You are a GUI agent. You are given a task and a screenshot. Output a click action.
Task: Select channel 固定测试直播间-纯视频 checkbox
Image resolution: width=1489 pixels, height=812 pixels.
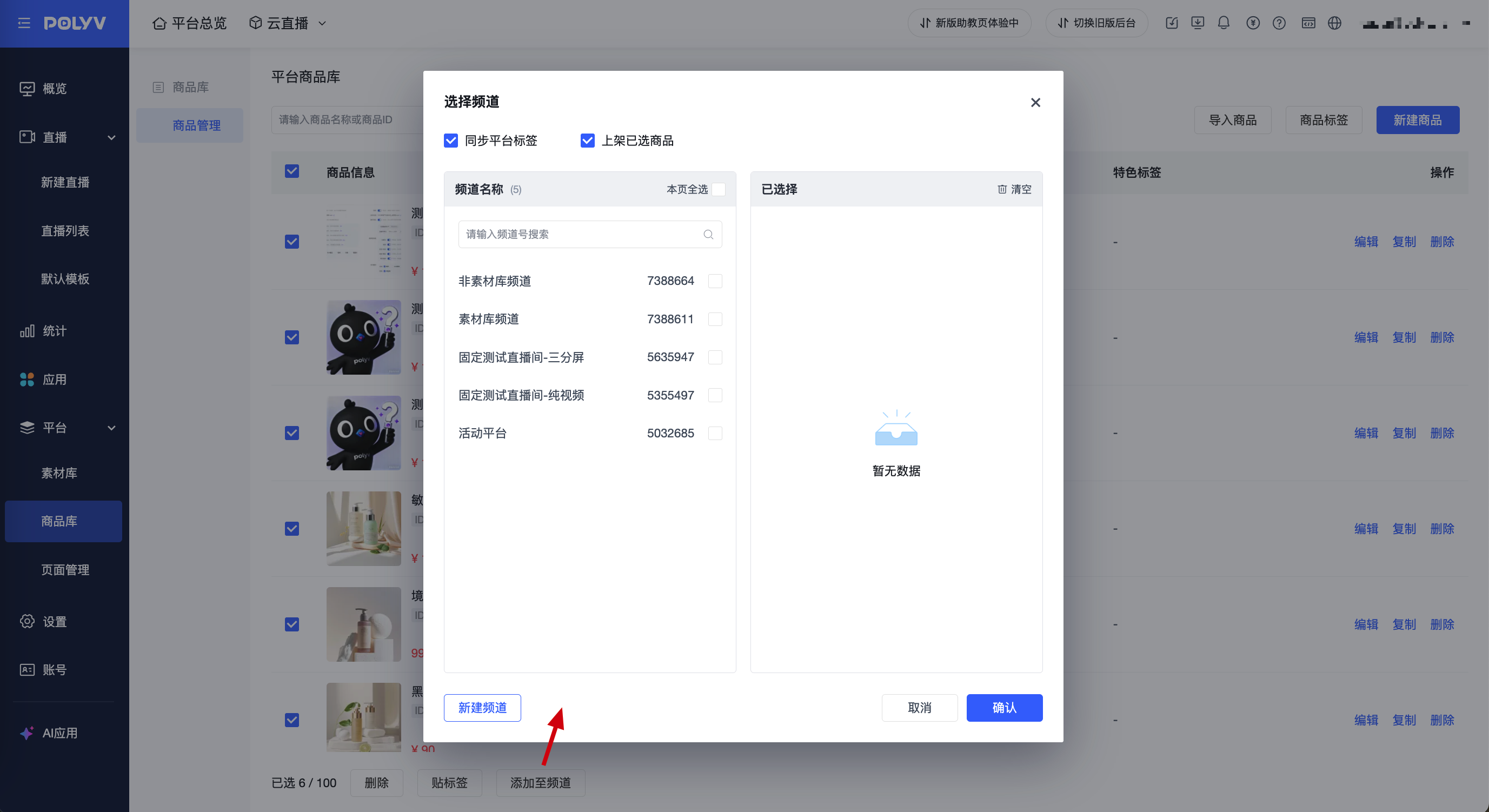715,395
